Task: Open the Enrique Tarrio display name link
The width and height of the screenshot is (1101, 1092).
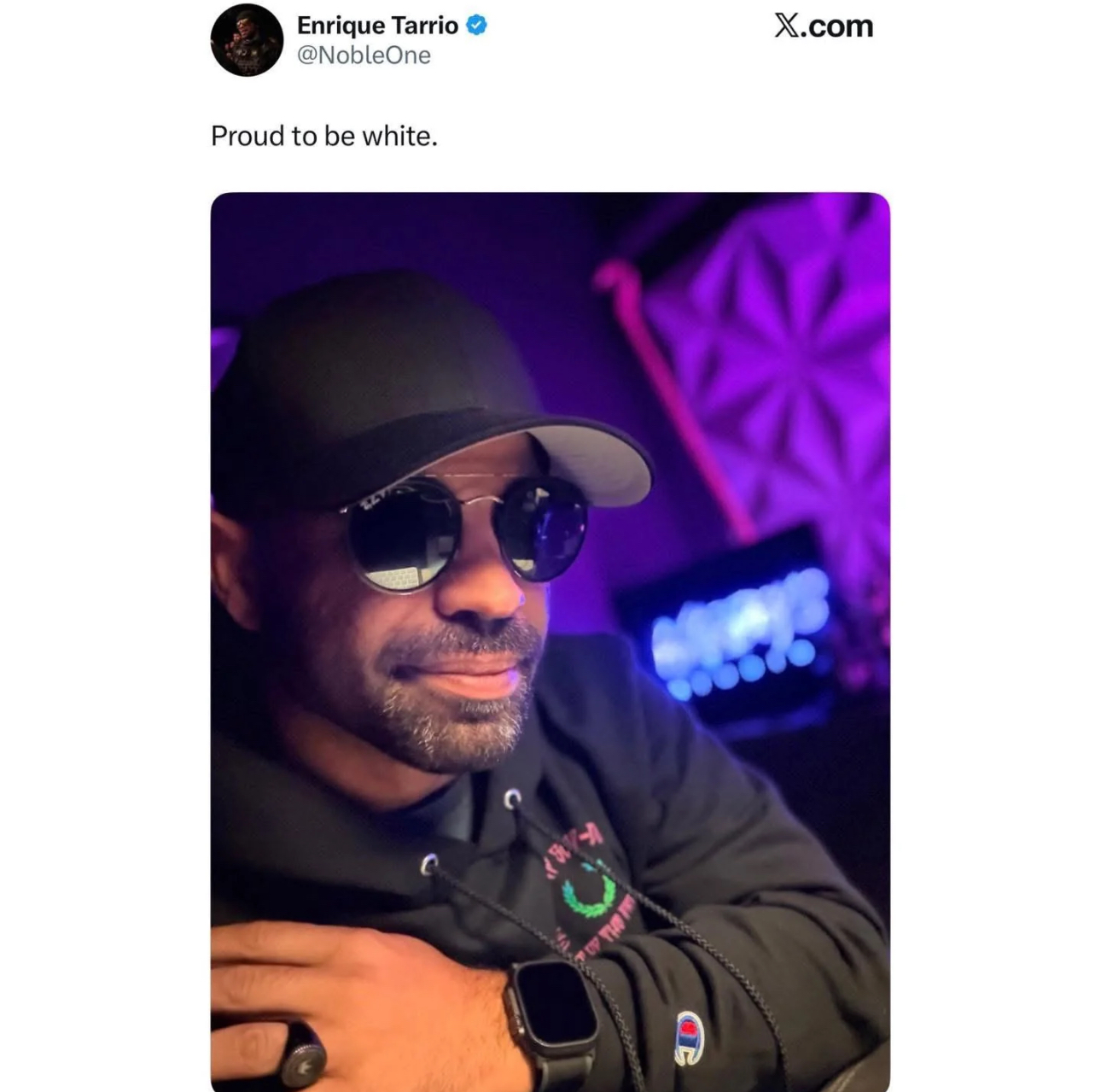Action: (x=377, y=26)
